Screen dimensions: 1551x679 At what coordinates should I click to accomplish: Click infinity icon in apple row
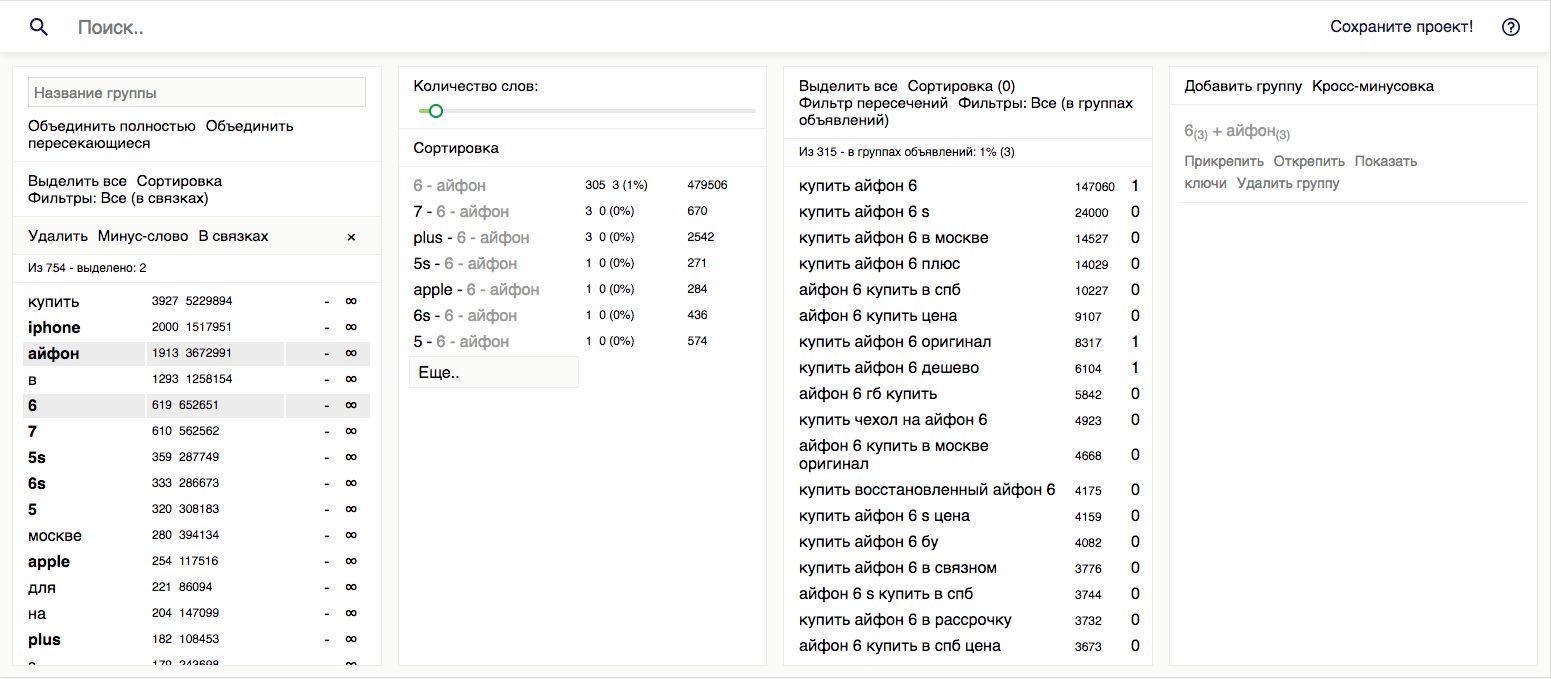351,561
